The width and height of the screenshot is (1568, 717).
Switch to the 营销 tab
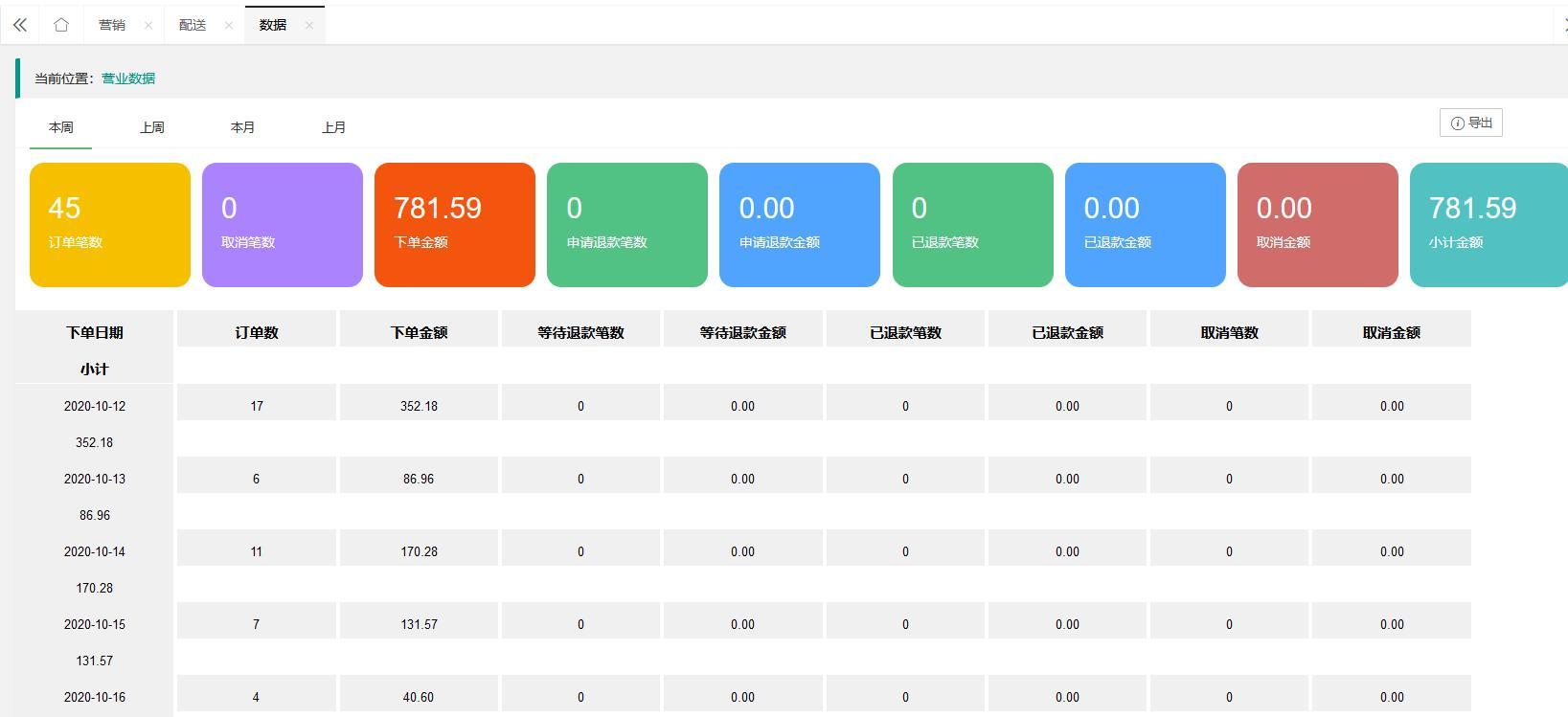point(112,25)
